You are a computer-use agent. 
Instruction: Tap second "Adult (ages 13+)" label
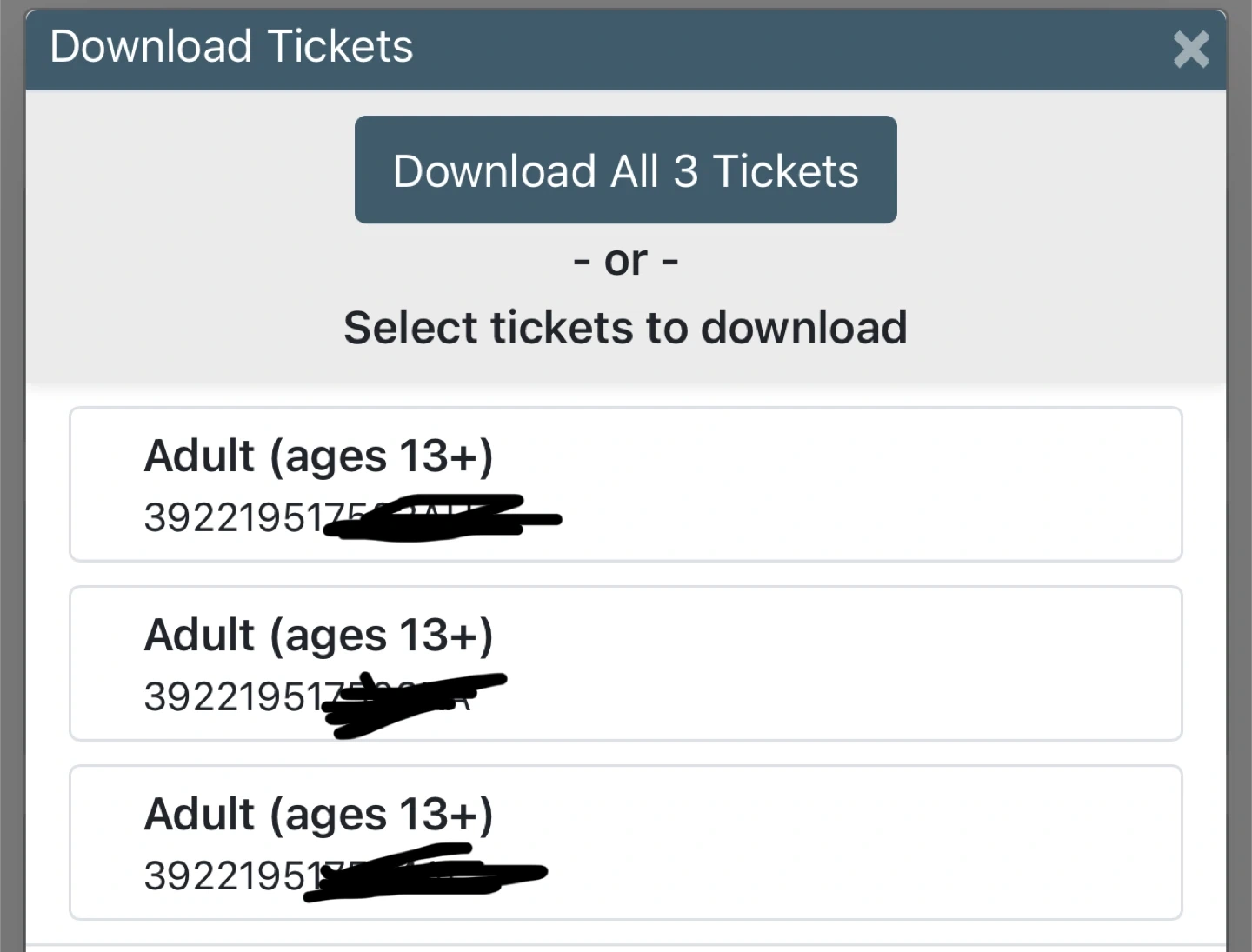pyautogui.click(x=318, y=636)
